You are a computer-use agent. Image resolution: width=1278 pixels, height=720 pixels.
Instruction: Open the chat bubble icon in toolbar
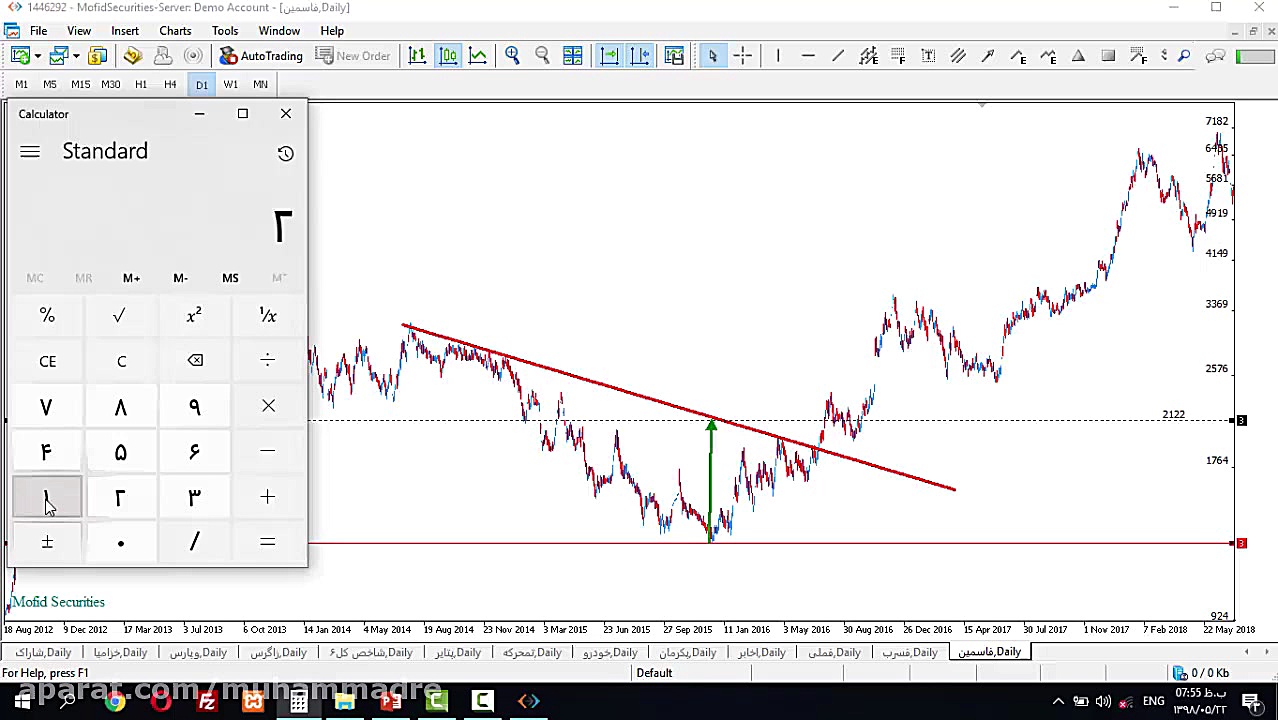(1215, 56)
